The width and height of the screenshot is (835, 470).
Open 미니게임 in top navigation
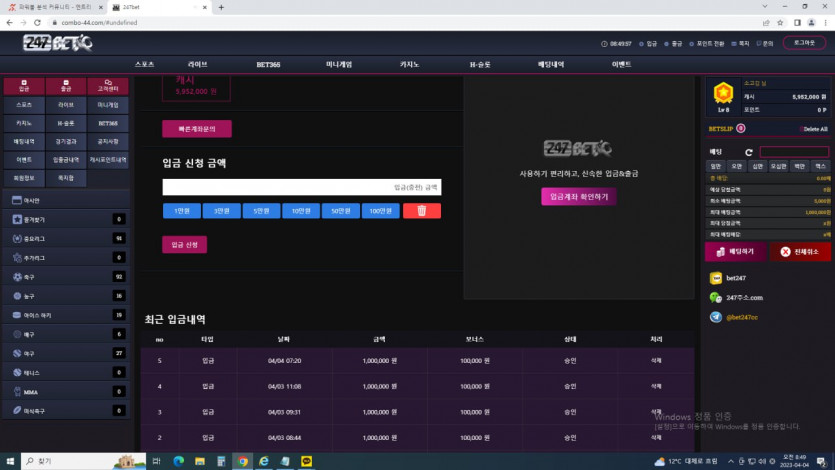coord(339,64)
